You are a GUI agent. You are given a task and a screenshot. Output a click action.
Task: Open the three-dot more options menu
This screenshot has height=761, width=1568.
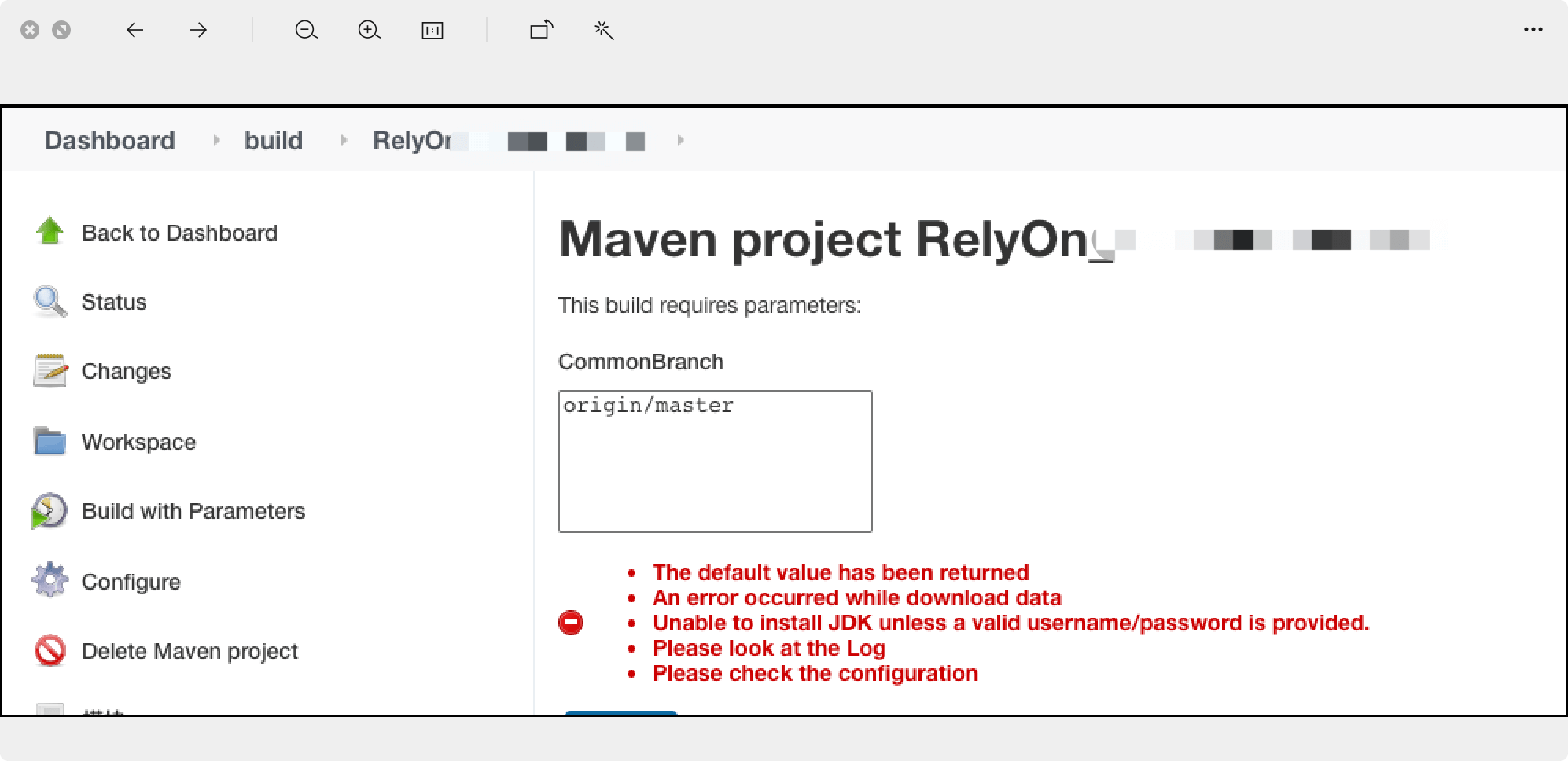point(1533,29)
